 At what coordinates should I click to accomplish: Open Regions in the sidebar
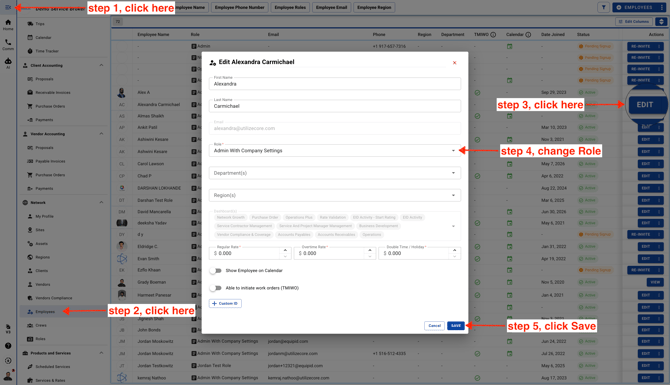tap(42, 258)
